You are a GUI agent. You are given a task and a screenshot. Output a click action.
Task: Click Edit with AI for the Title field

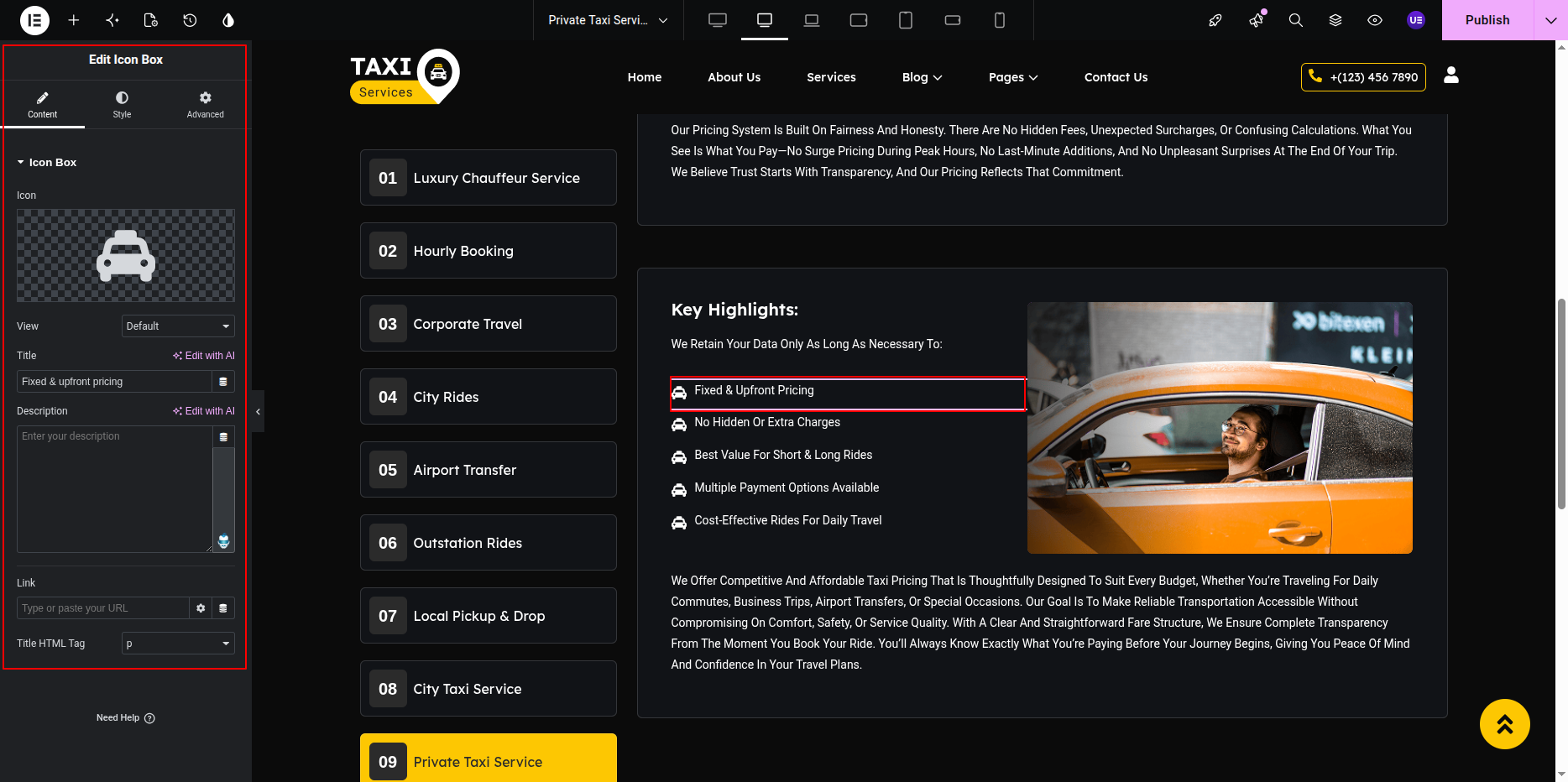coord(204,356)
